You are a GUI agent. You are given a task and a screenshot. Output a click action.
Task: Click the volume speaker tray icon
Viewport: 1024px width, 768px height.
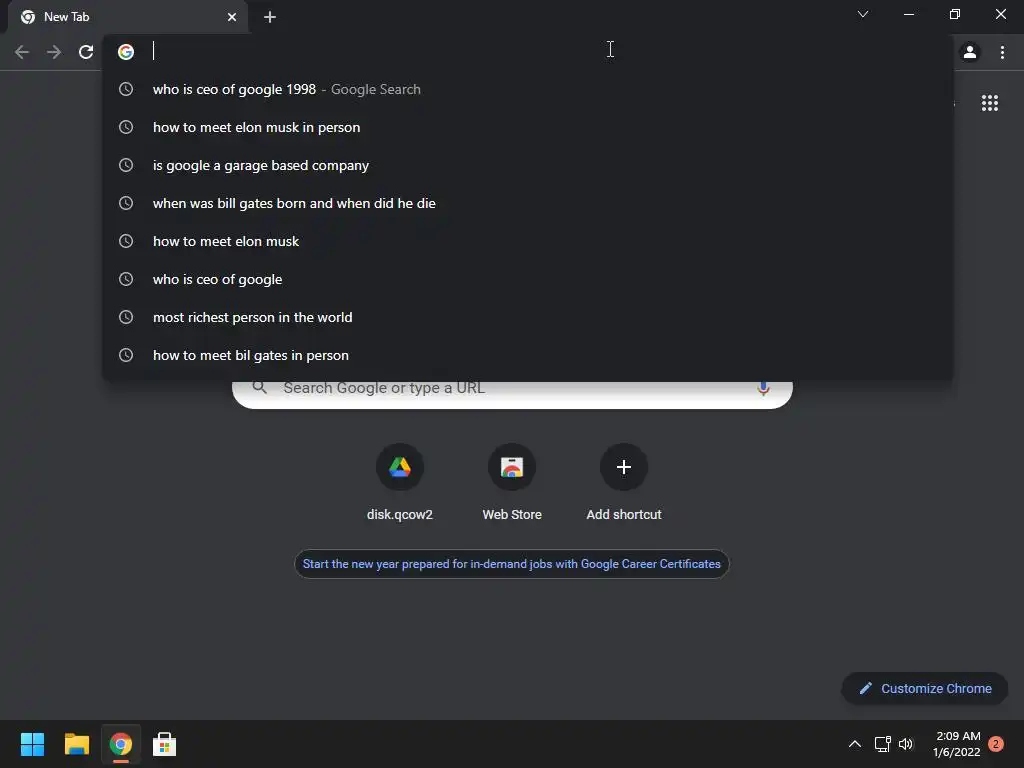pyautogui.click(x=906, y=744)
